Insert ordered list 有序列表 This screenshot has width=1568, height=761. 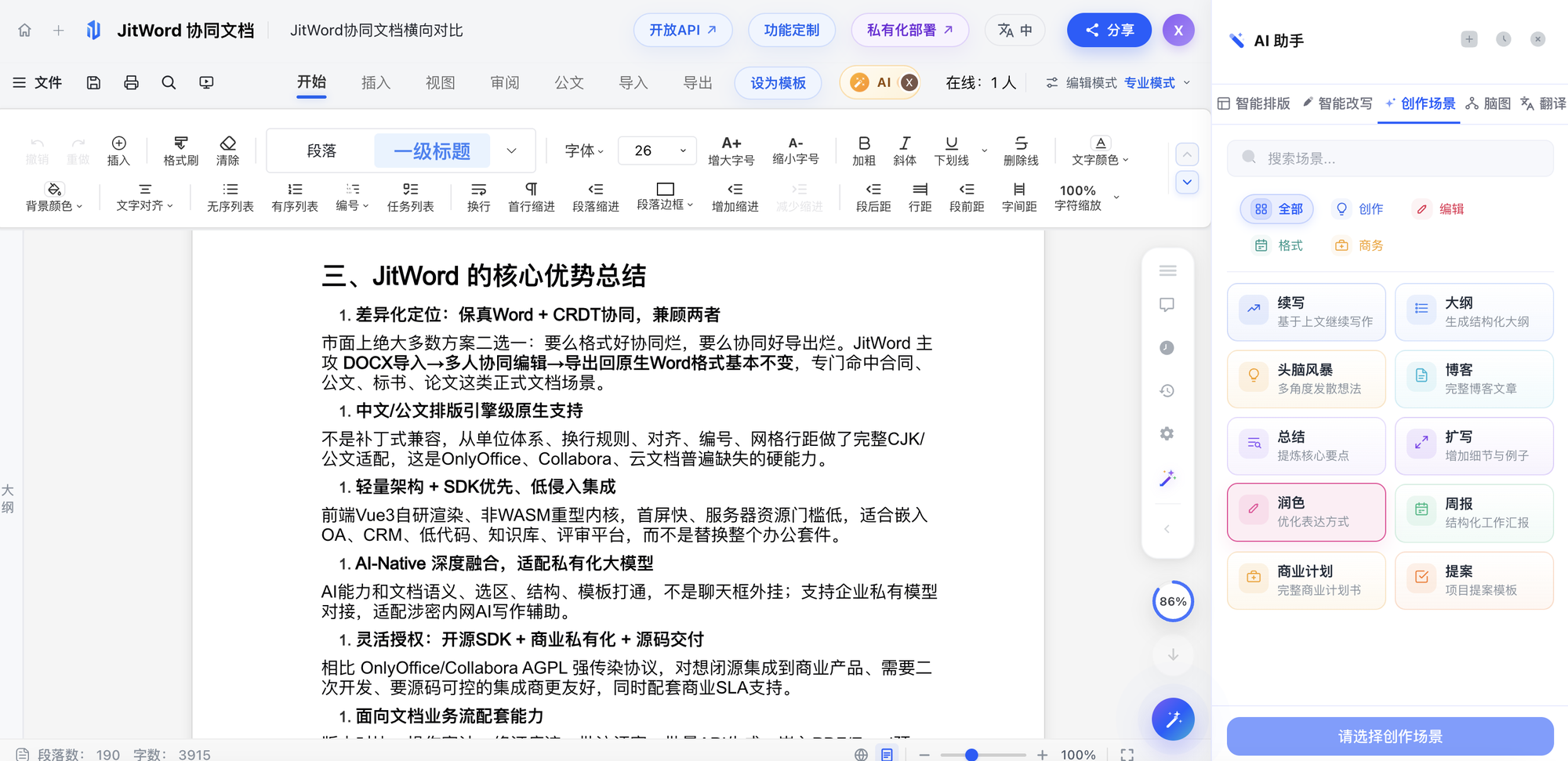pos(294,197)
